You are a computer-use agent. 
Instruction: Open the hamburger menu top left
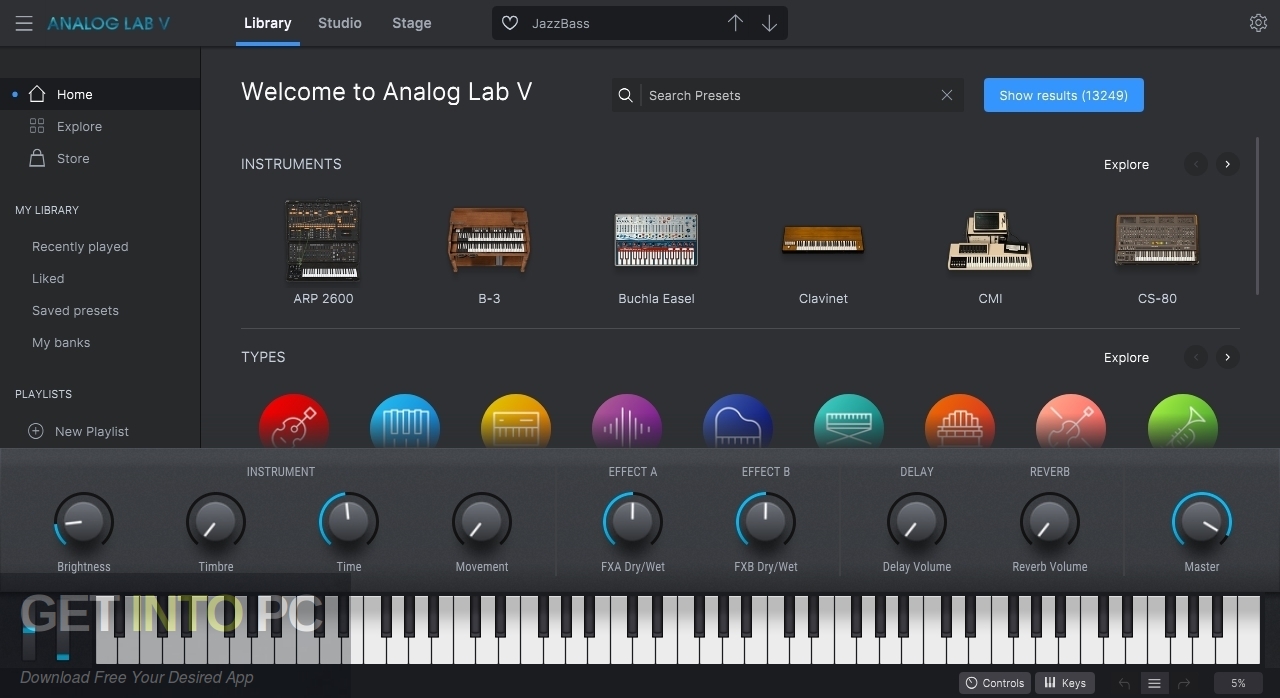tap(24, 23)
